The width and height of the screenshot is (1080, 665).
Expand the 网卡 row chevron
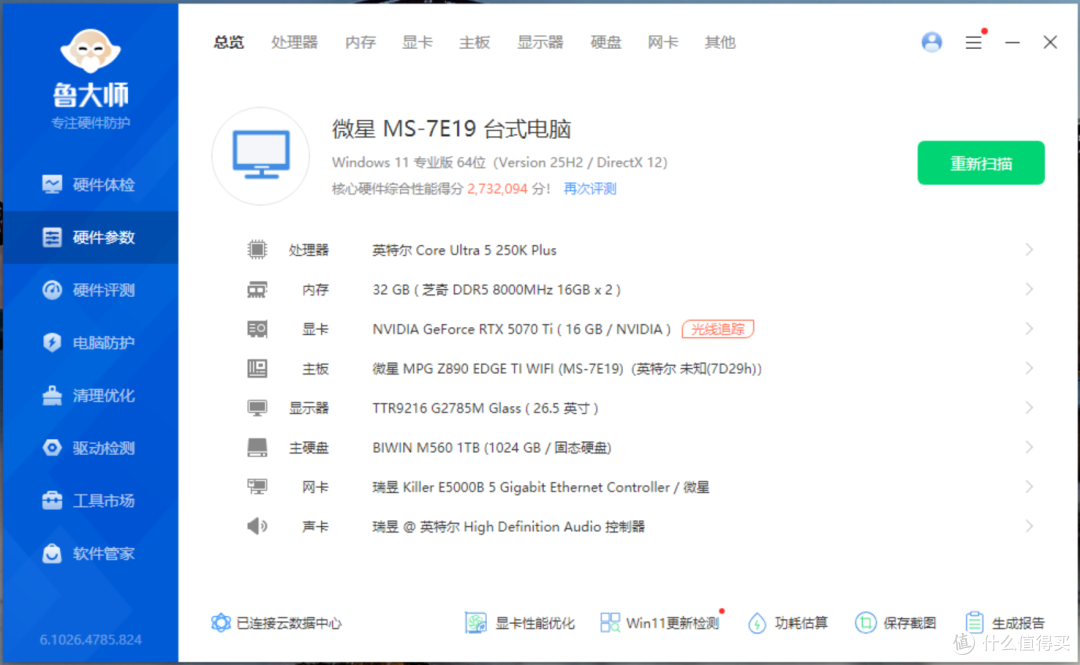pos(1029,487)
